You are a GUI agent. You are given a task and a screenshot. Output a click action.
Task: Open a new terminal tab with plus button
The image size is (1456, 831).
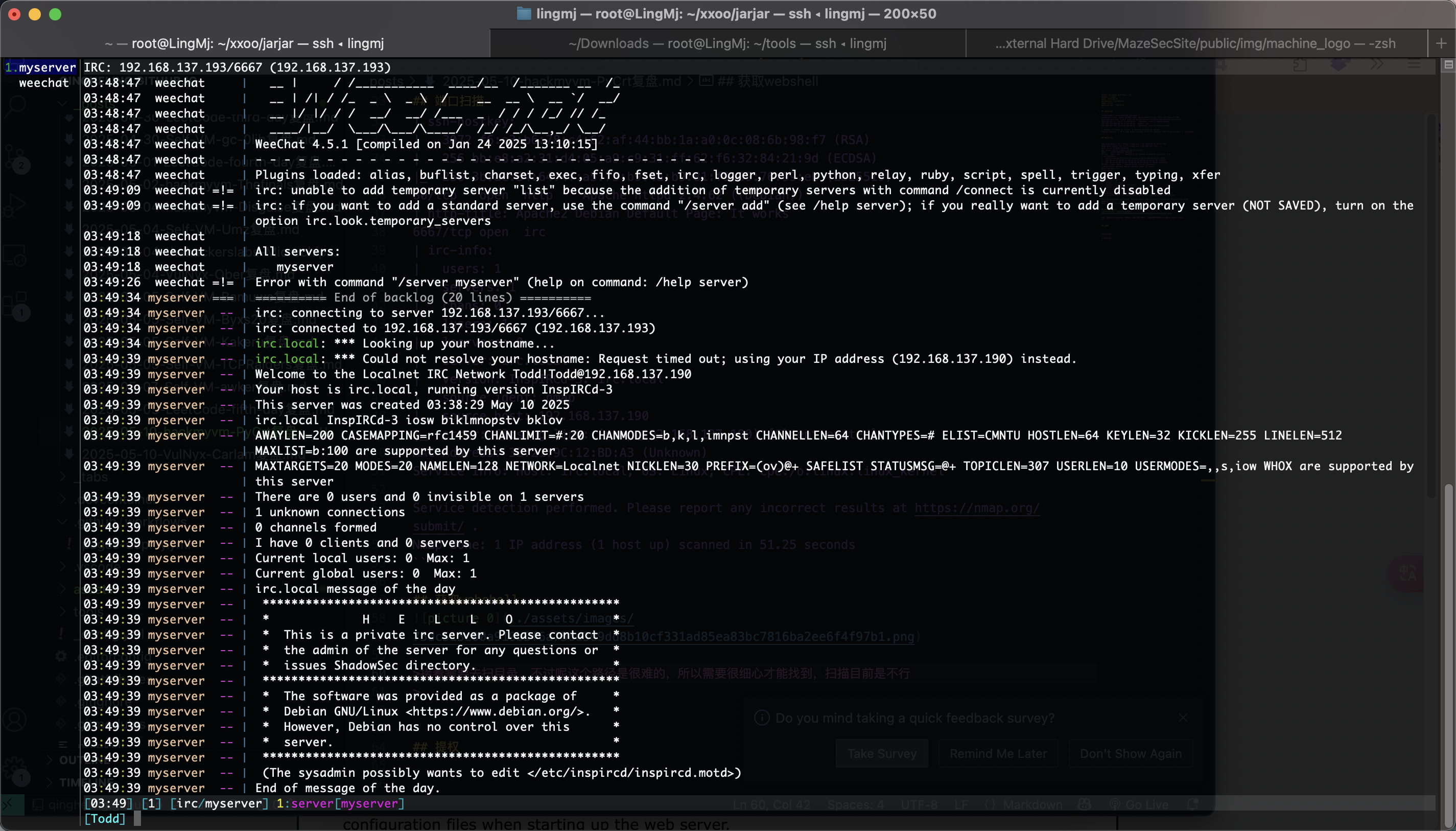(x=1441, y=43)
